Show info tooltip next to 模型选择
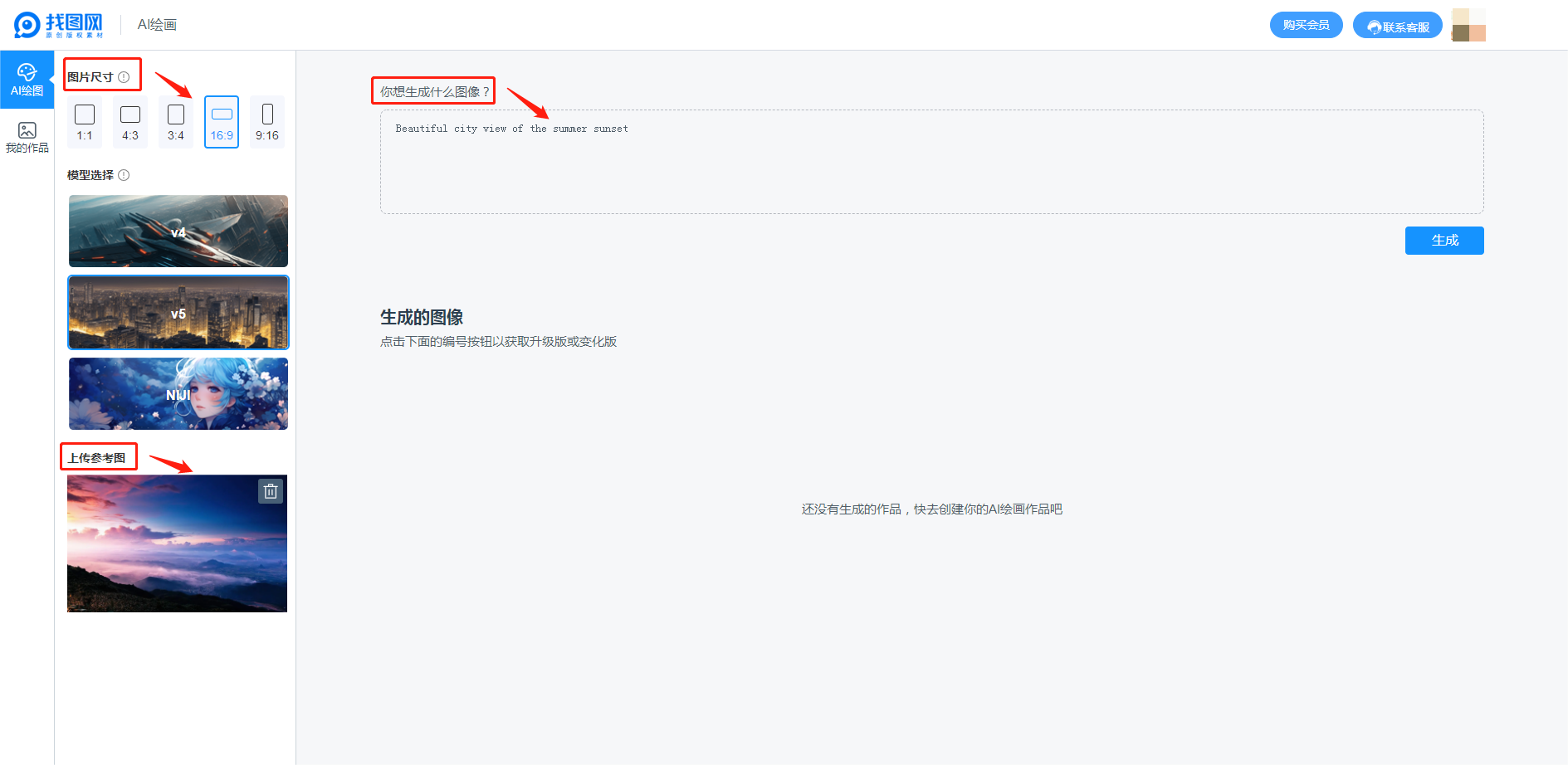Image resolution: width=1568 pixels, height=765 pixels. [x=124, y=175]
